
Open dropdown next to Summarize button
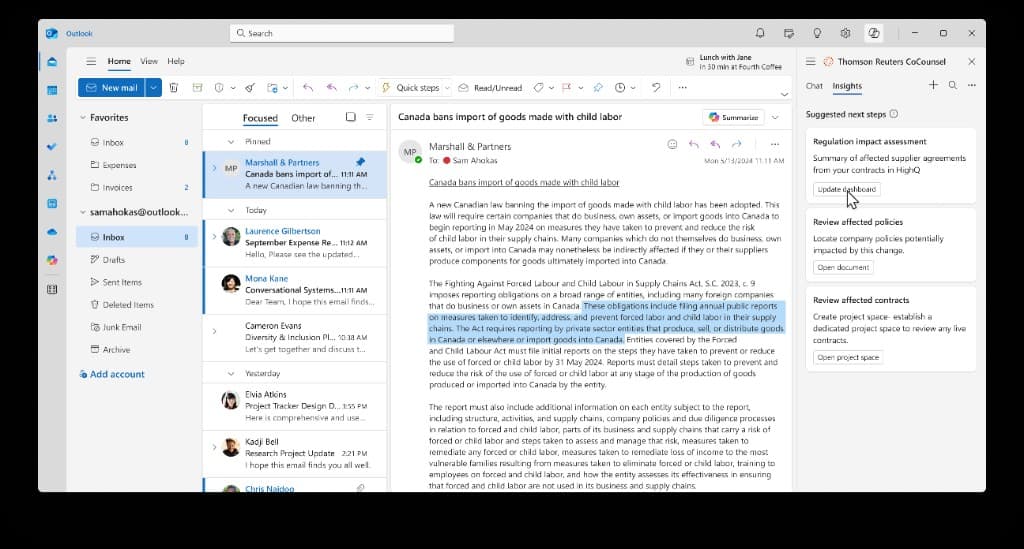point(775,118)
